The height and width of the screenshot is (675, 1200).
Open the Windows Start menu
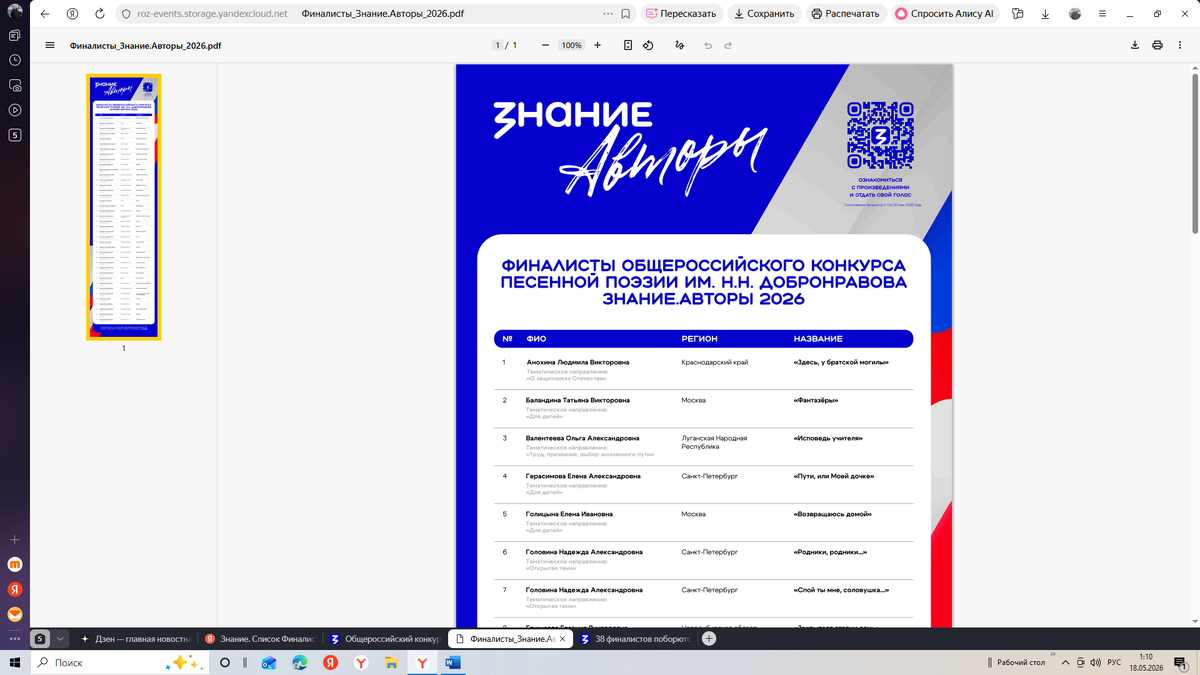14,662
